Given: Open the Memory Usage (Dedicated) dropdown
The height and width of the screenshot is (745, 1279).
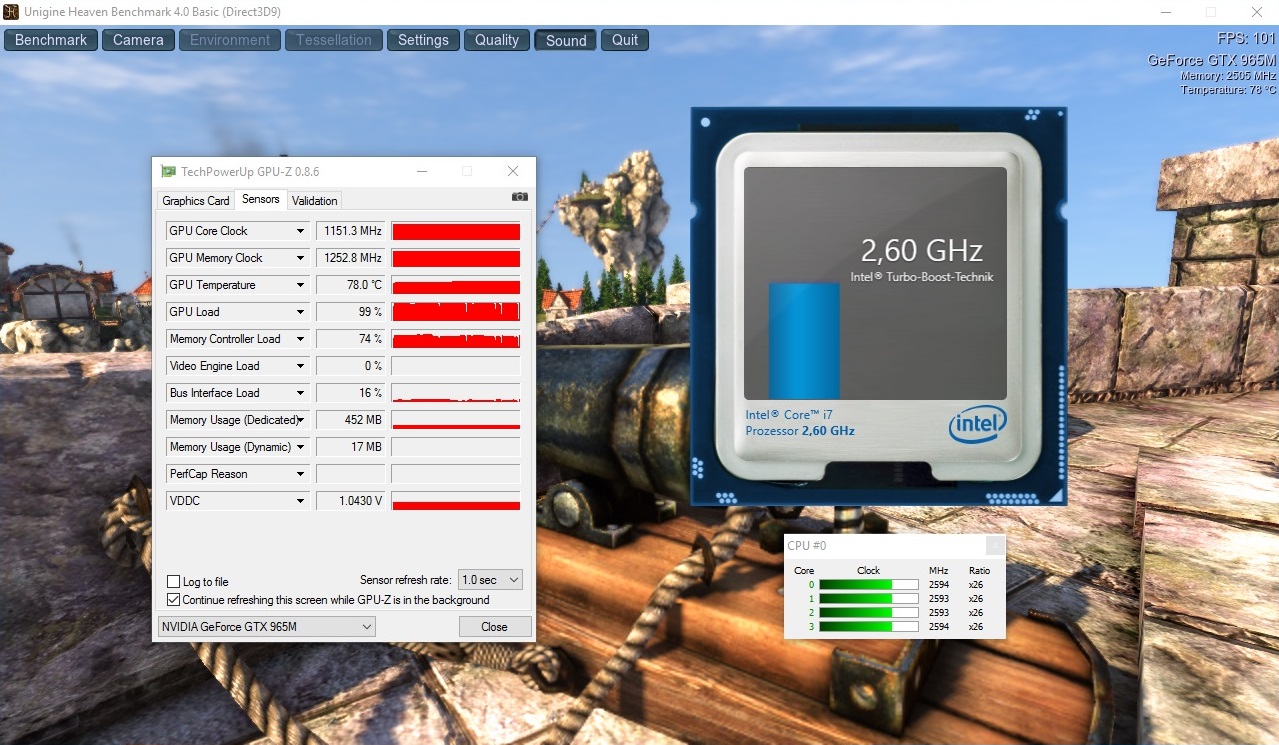Looking at the screenshot, I should point(300,420).
